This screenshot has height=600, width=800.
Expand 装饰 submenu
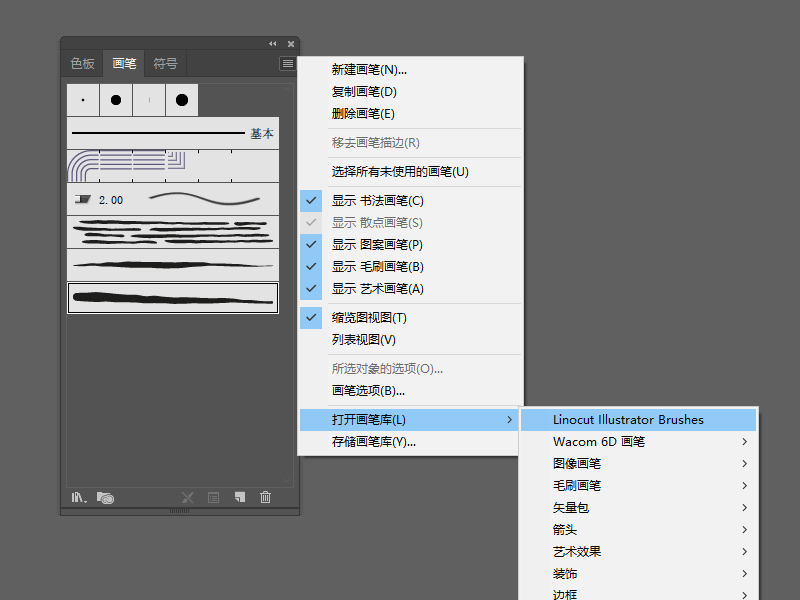pyautogui.click(x=638, y=574)
